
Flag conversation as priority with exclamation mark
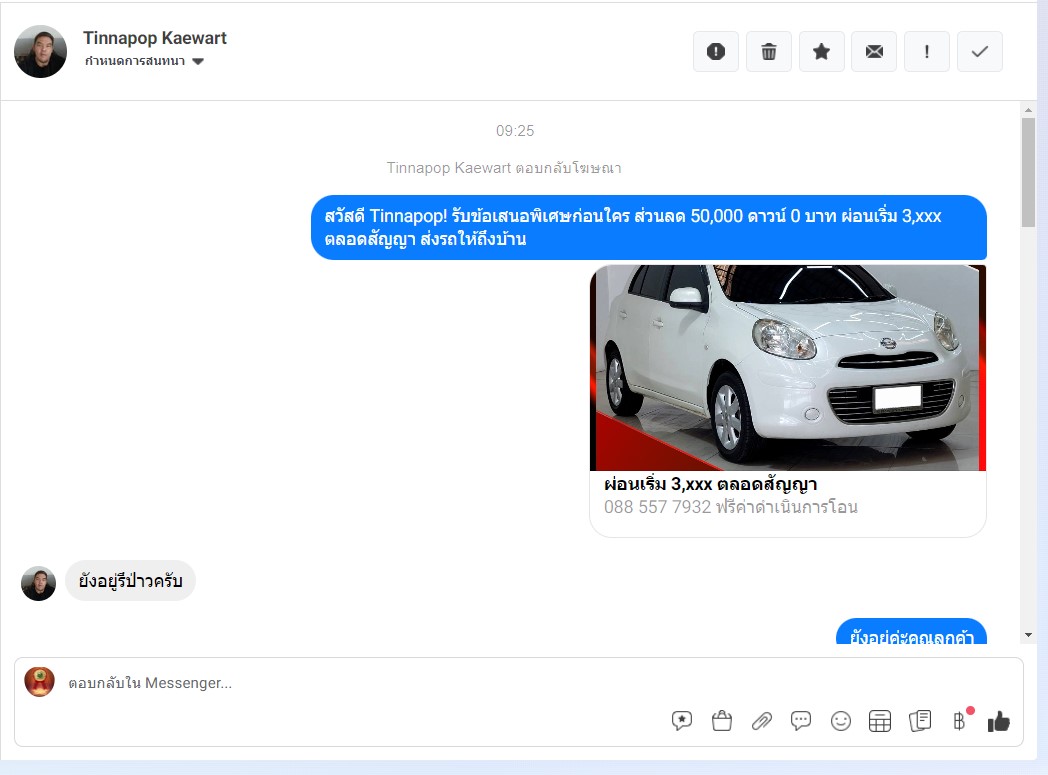(x=927, y=51)
